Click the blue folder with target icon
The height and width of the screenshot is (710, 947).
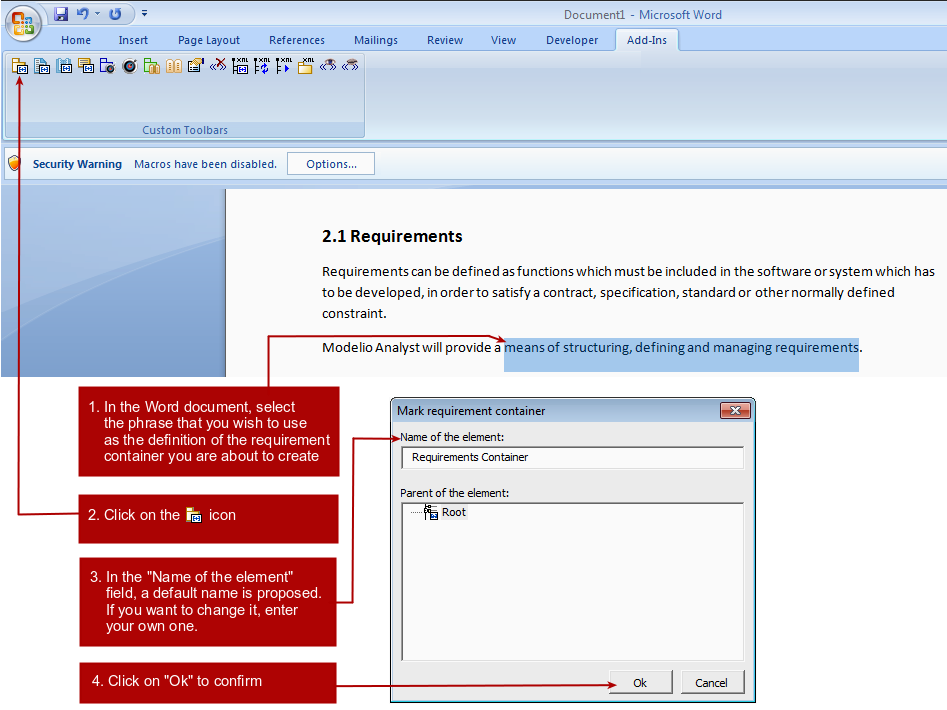pos(108,66)
